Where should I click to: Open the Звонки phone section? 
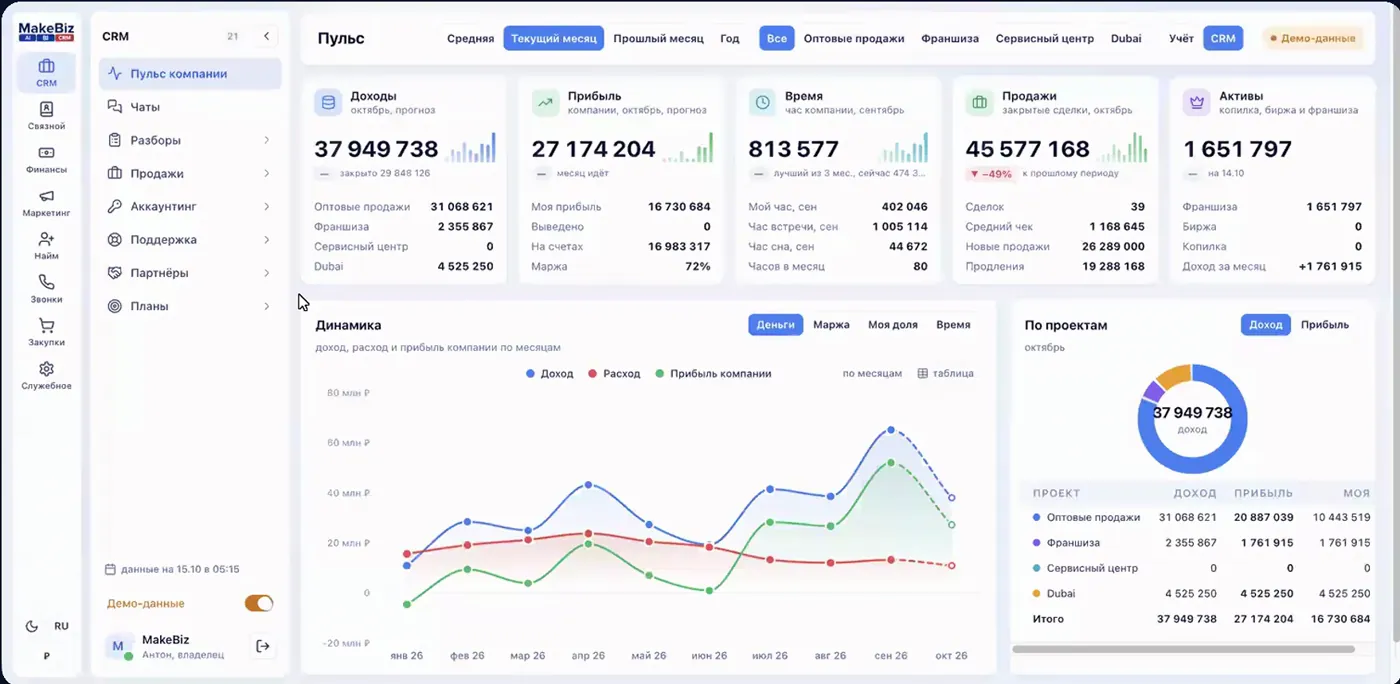[46, 289]
